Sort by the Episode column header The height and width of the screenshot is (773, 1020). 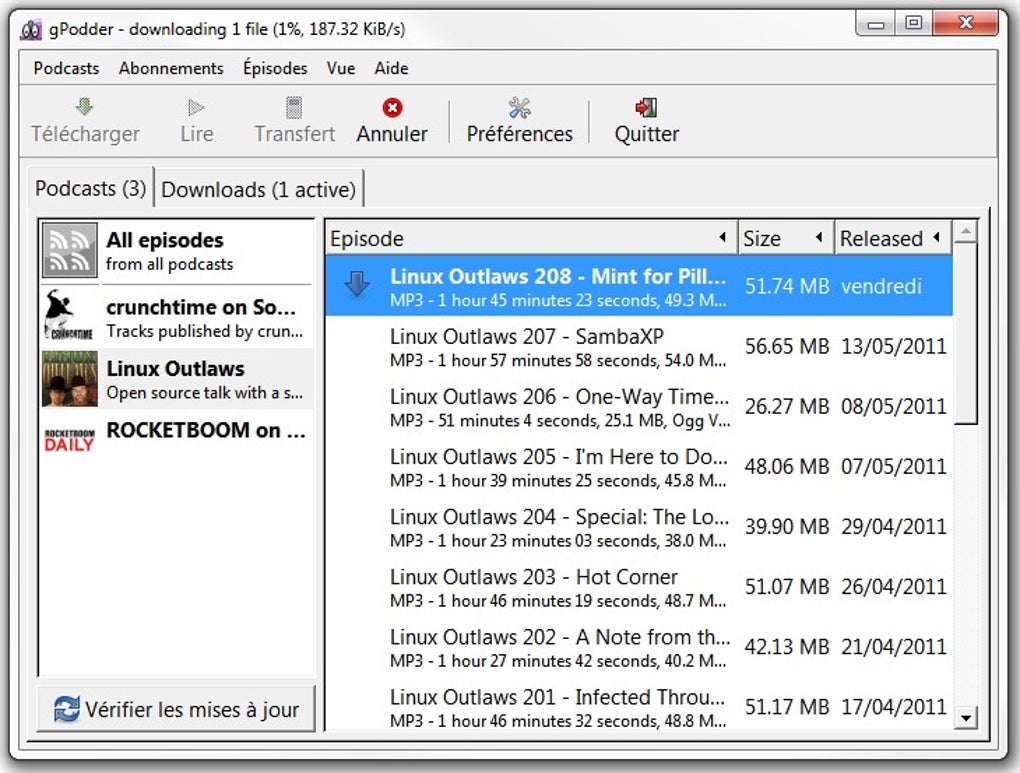[531, 238]
